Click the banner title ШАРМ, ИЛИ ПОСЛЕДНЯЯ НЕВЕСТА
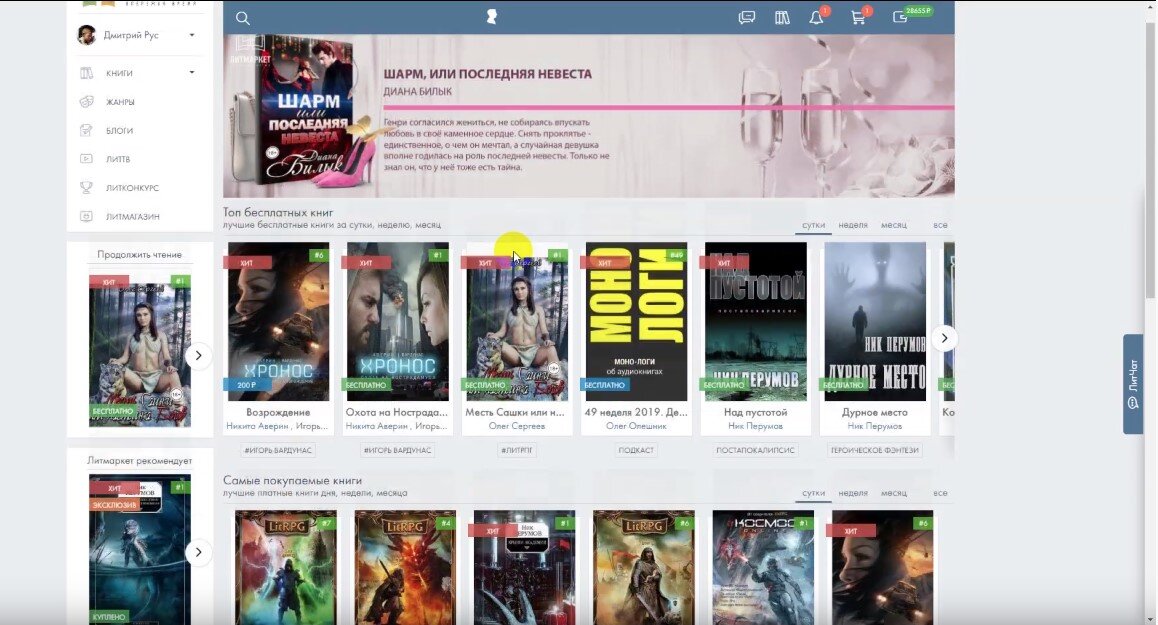This screenshot has height=625, width=1158. [x=487, y=74]
